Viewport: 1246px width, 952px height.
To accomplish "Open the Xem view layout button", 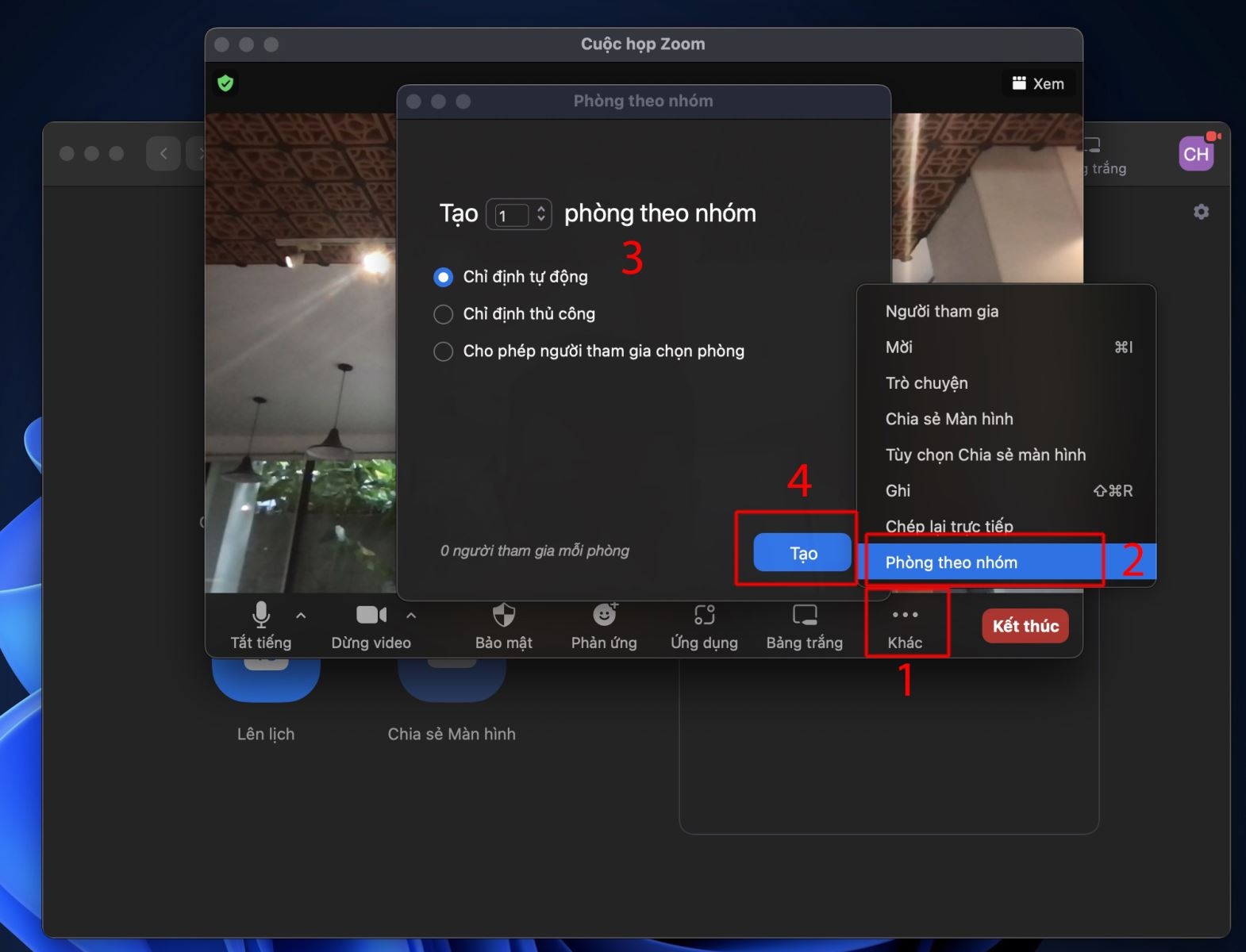I will pos(1038,83).
